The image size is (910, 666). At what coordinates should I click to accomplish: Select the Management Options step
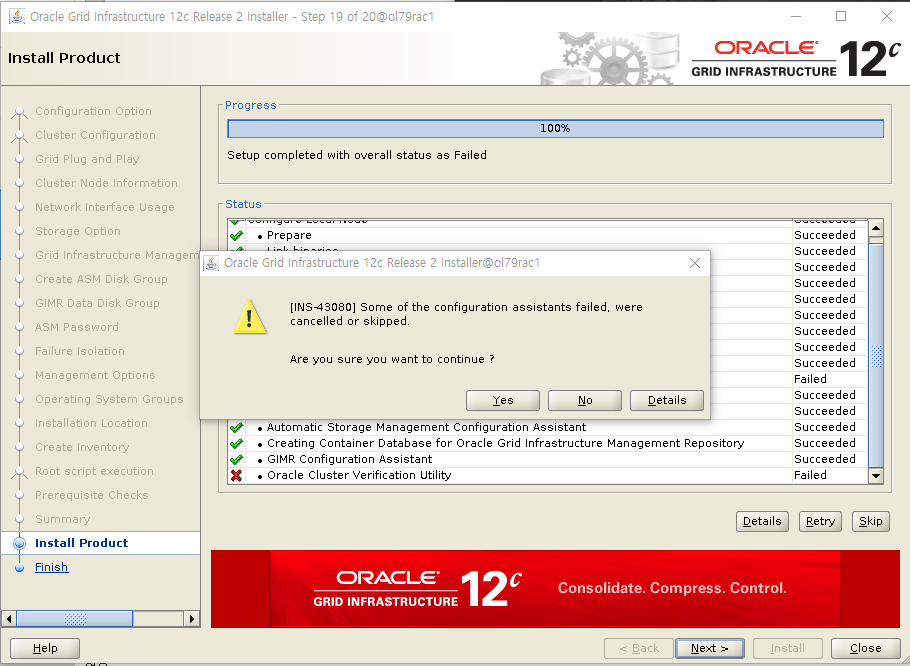[x=95, y=375]
